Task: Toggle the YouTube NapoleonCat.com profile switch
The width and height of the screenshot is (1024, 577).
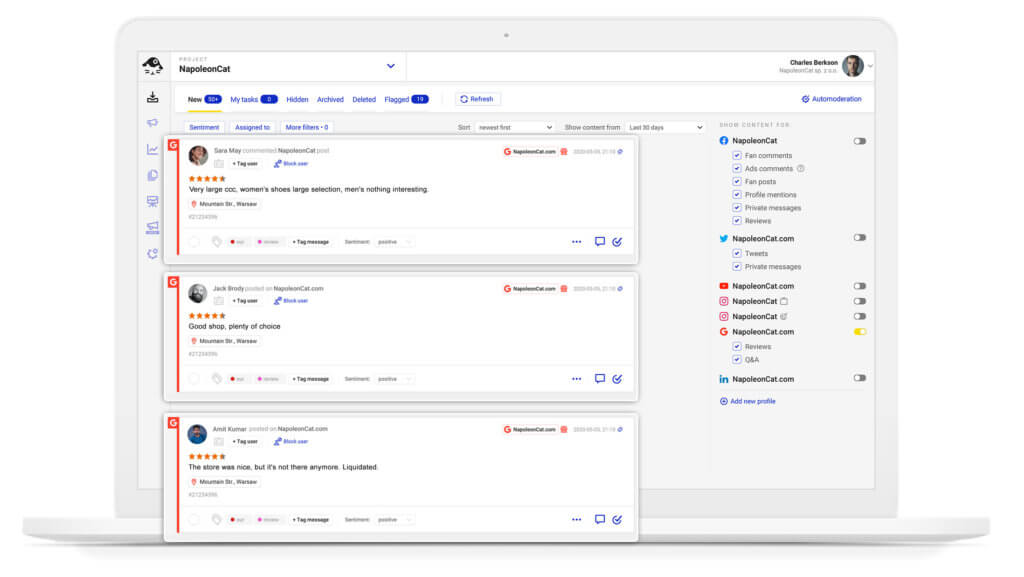Action: 859,286
